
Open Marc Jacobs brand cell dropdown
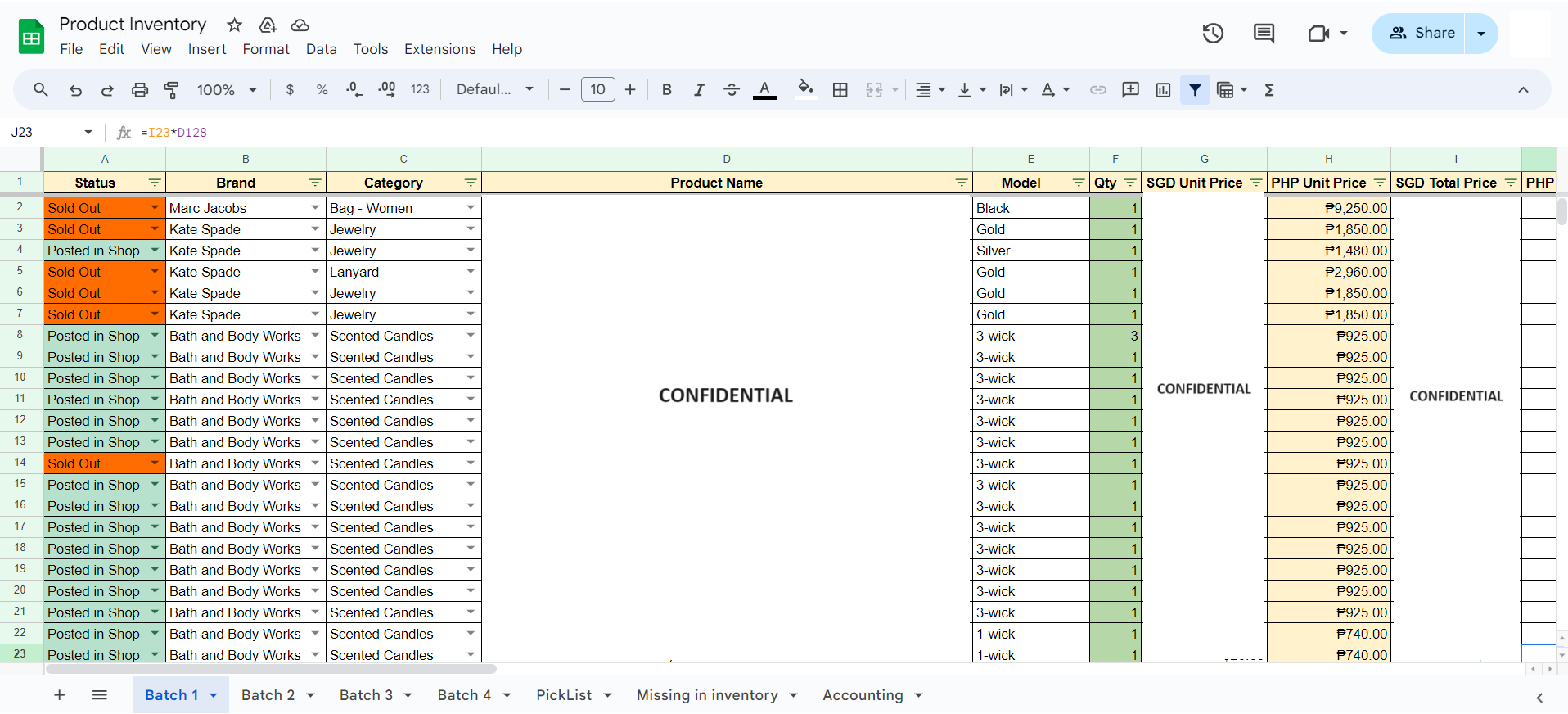coord(315,208)
